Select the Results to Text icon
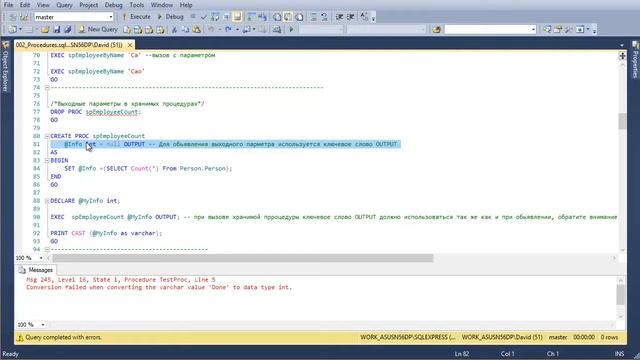 pos(277,17)
